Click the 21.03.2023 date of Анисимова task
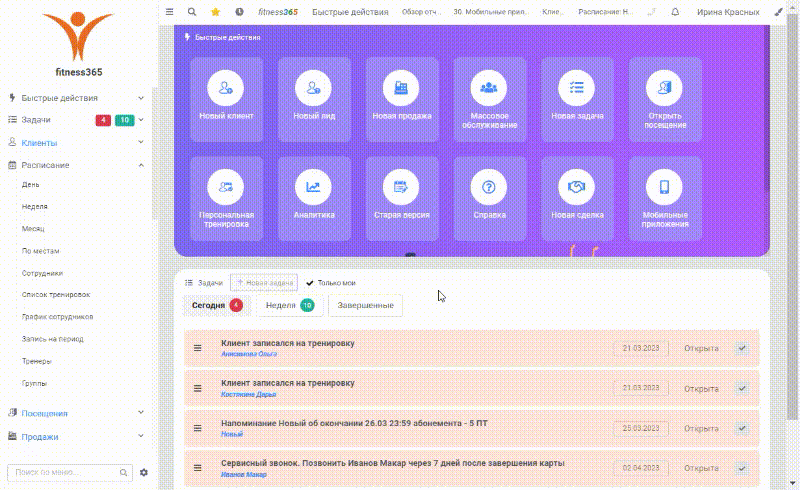Viewport: 800px width, 490px height. 641,348
